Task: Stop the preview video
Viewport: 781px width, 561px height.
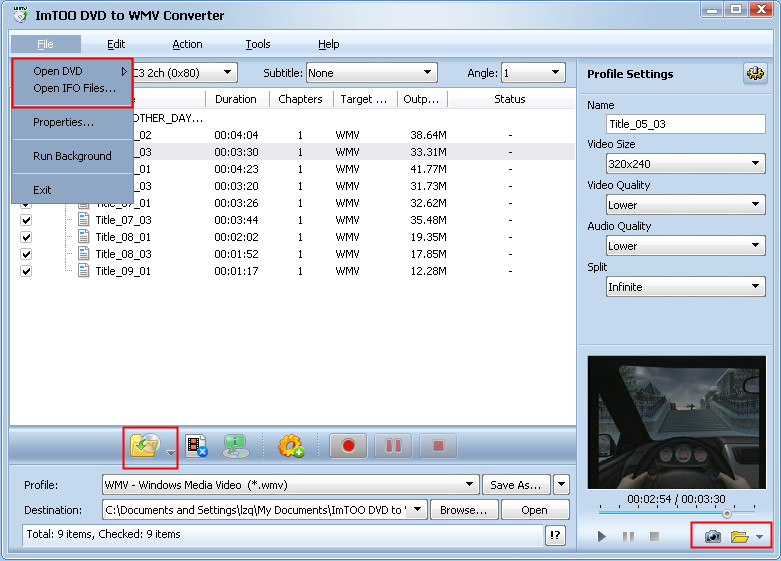Action: (654, 536)
